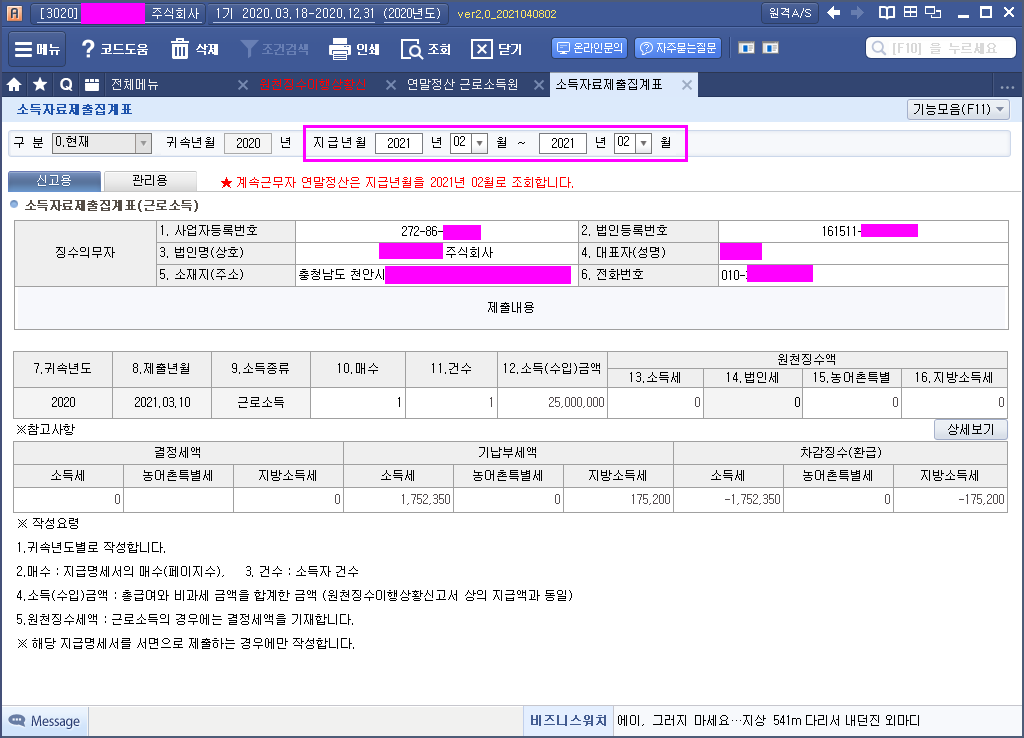Run 조회 search with magnifier icon

[411, 49]
